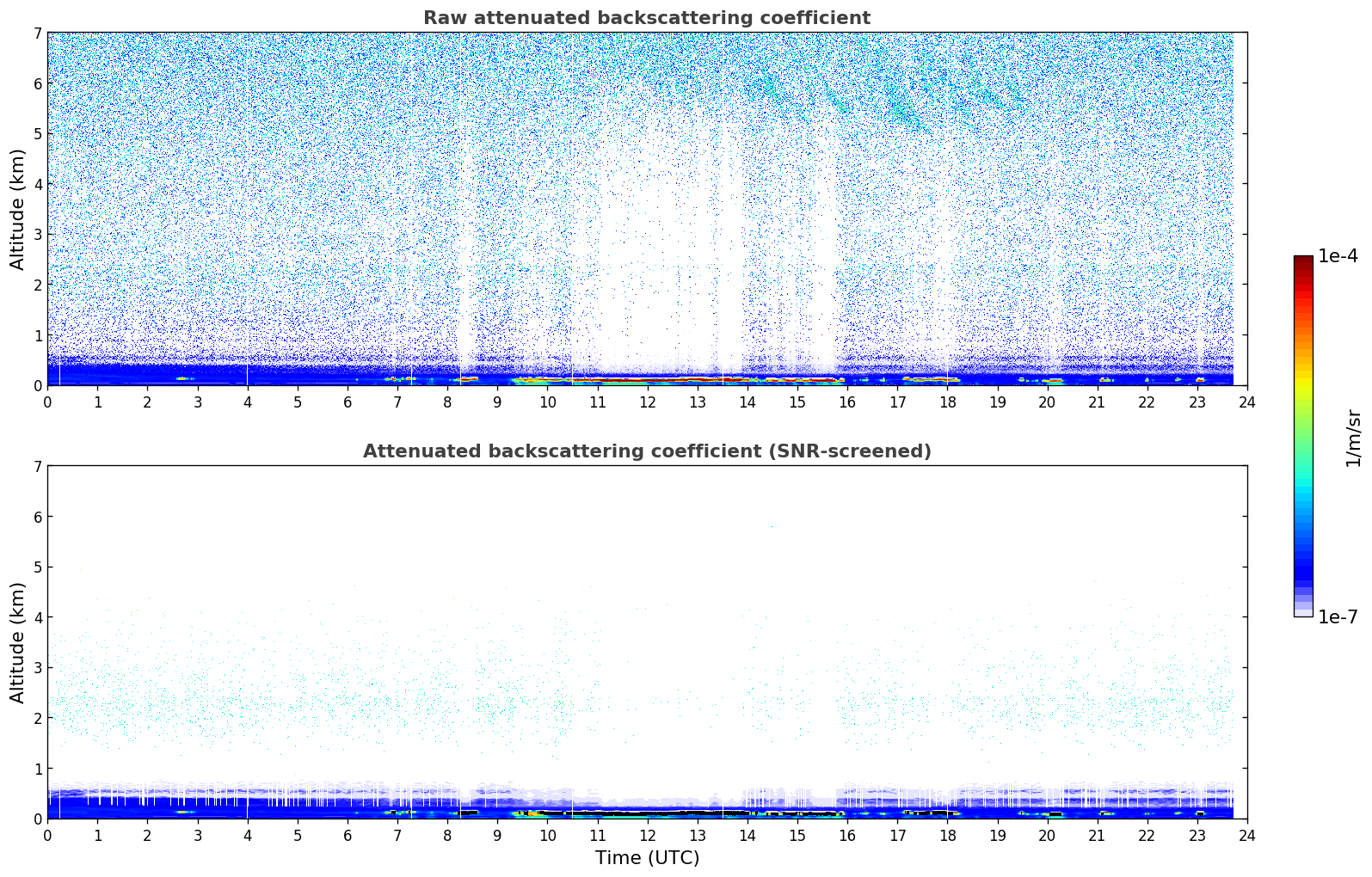Pick the dark blue section of the colorbar
This screenshot has width=1372, height=877.
click(x=1302, y=567)
